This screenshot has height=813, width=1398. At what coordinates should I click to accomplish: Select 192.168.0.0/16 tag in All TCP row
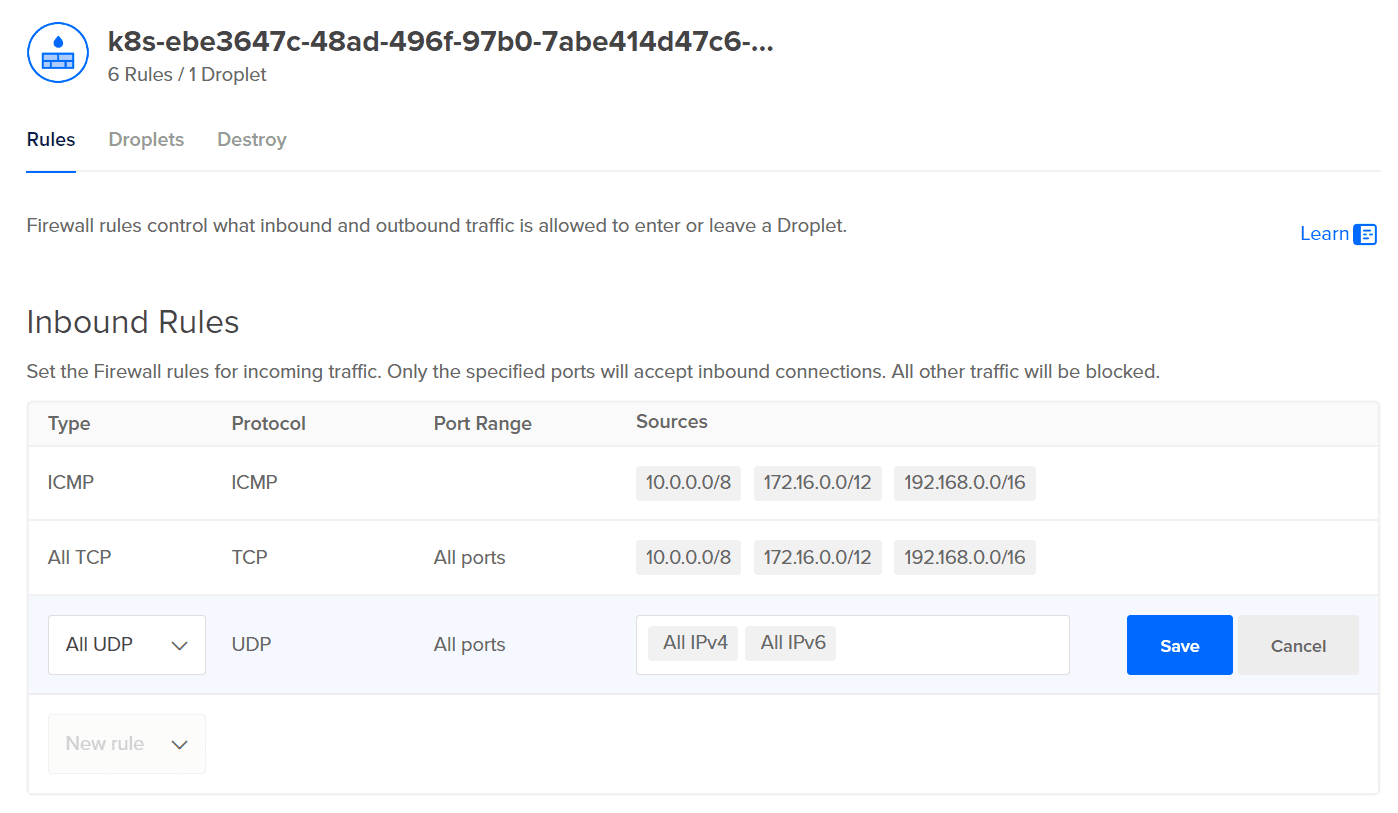tap(965, 557)
